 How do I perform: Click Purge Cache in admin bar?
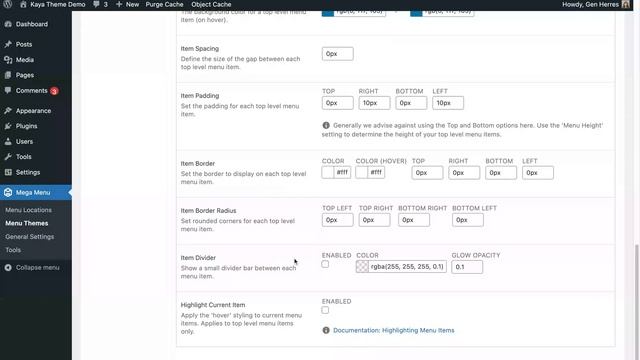(x=164, y=4)
